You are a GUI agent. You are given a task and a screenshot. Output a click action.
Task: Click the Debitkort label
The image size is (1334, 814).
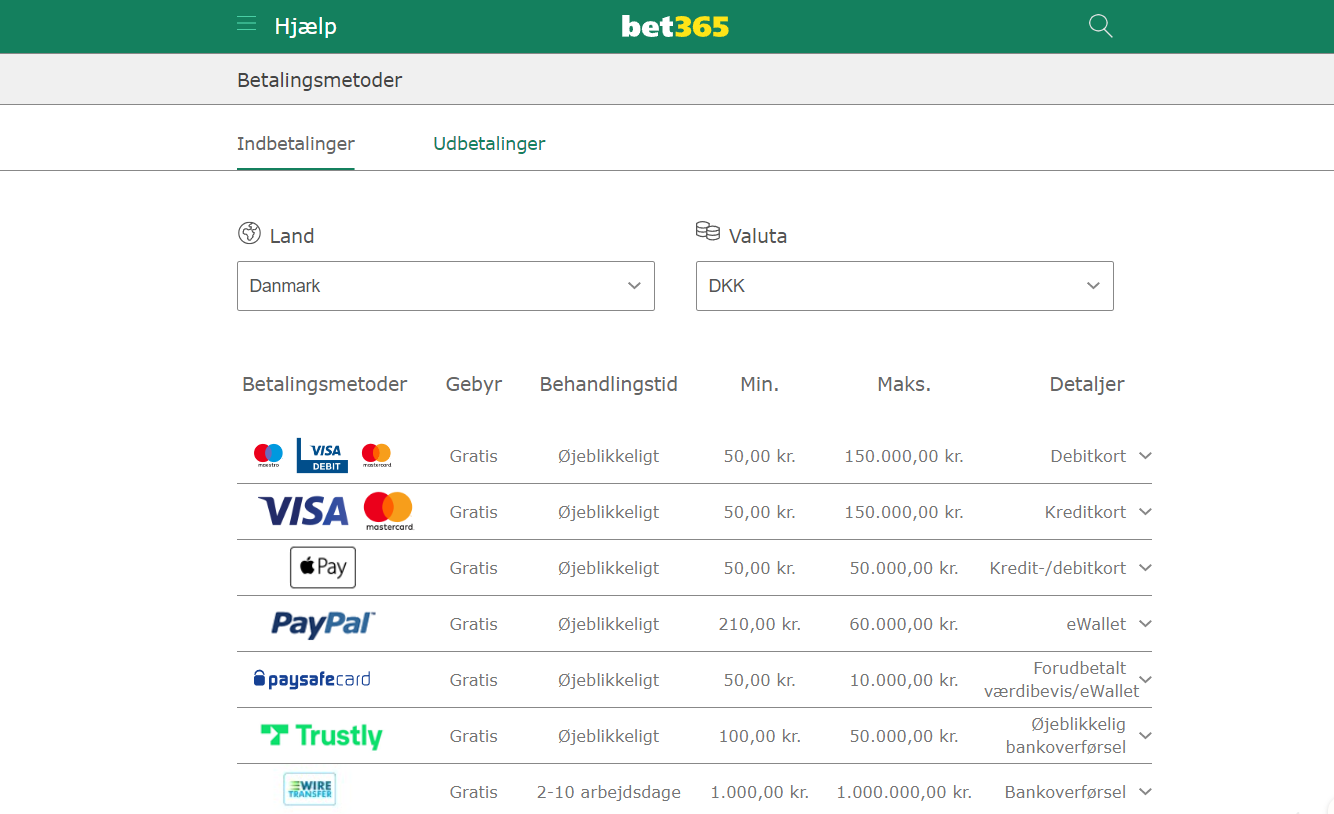[1088, 456]
